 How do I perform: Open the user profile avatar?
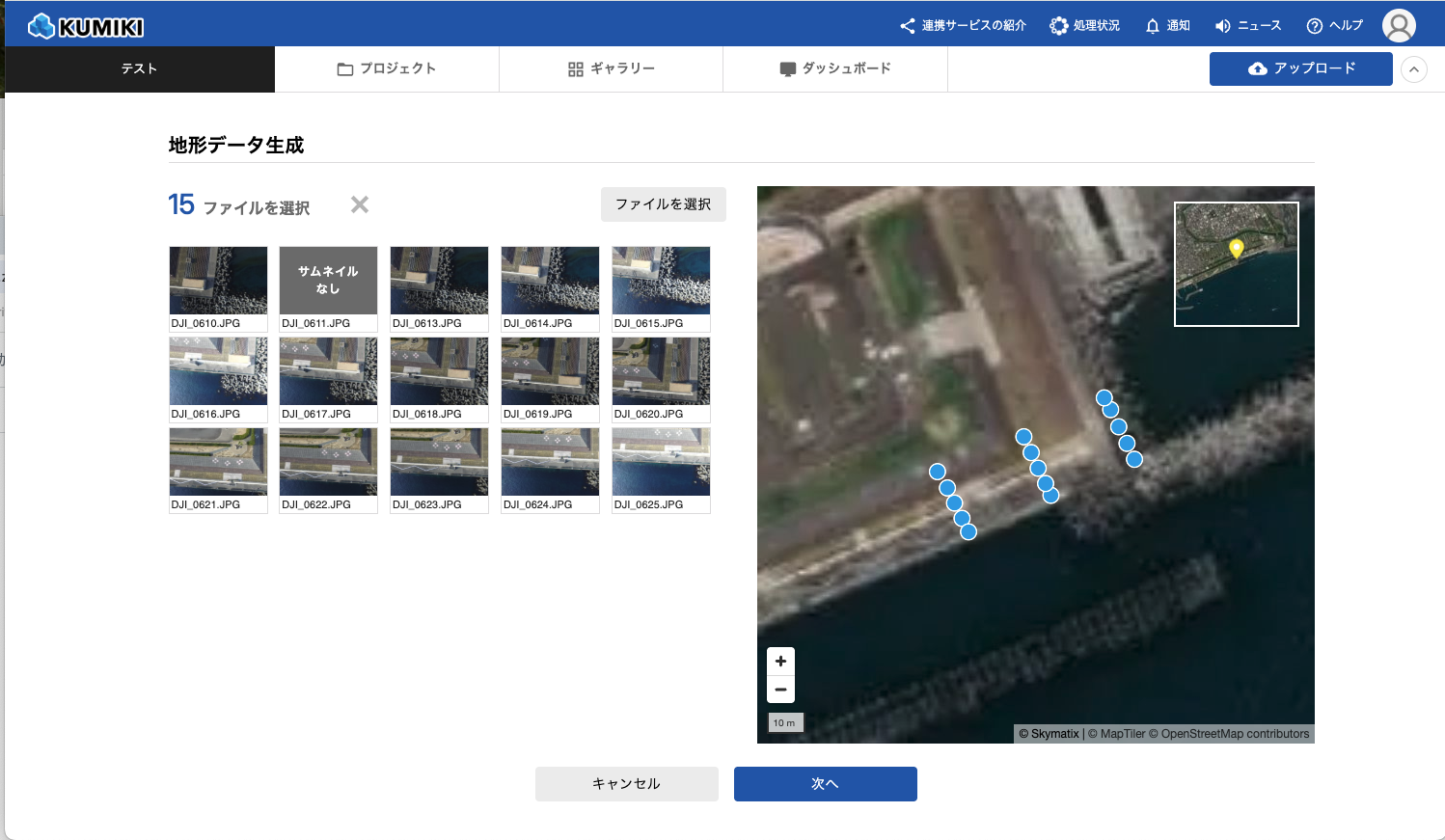(x=1399, y=26)
